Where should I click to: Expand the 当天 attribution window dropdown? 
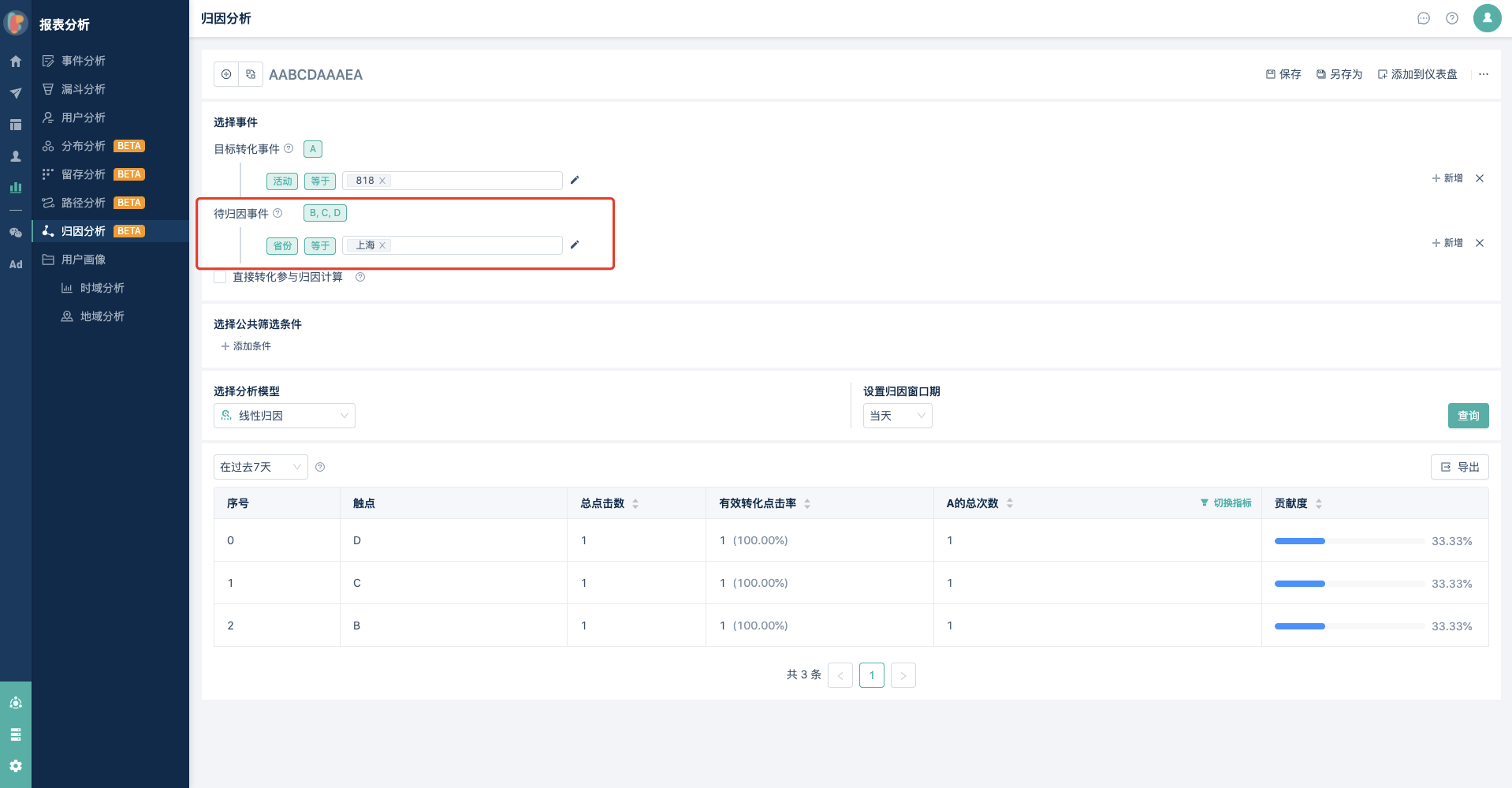coord(897,416)
